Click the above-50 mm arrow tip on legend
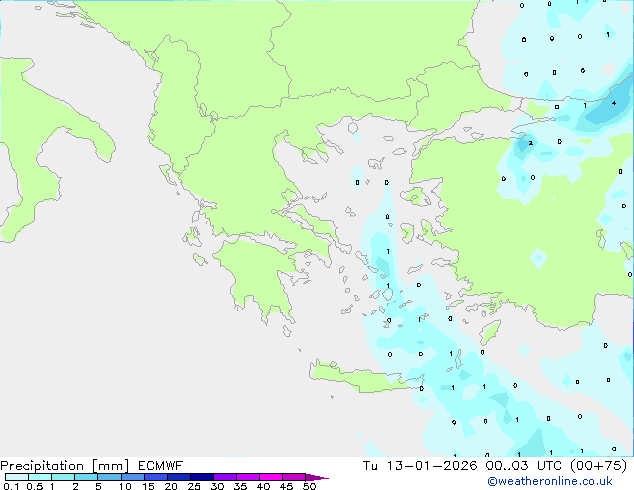 coord(317,477)
